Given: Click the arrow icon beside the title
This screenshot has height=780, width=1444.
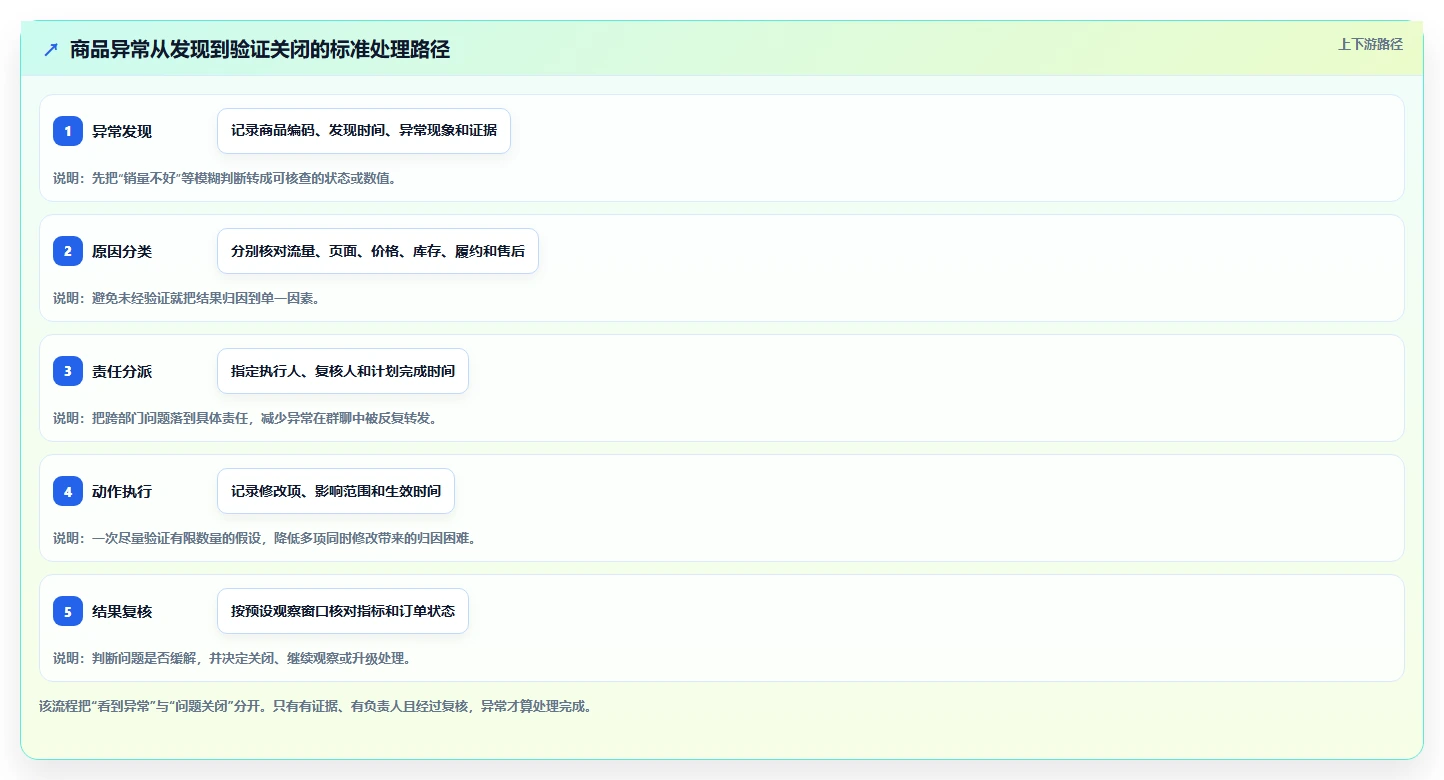Looking at the screenshot, I should point(51,49).
